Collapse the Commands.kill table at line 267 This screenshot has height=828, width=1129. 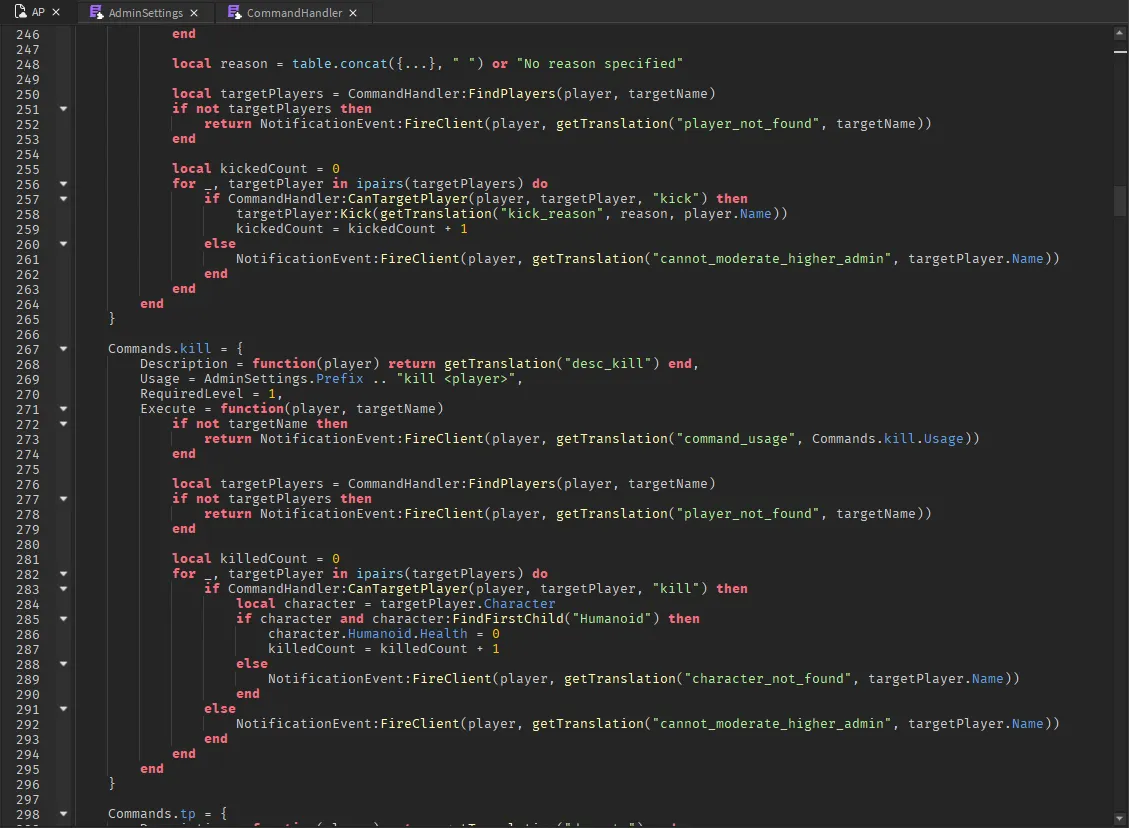[63, 349]
